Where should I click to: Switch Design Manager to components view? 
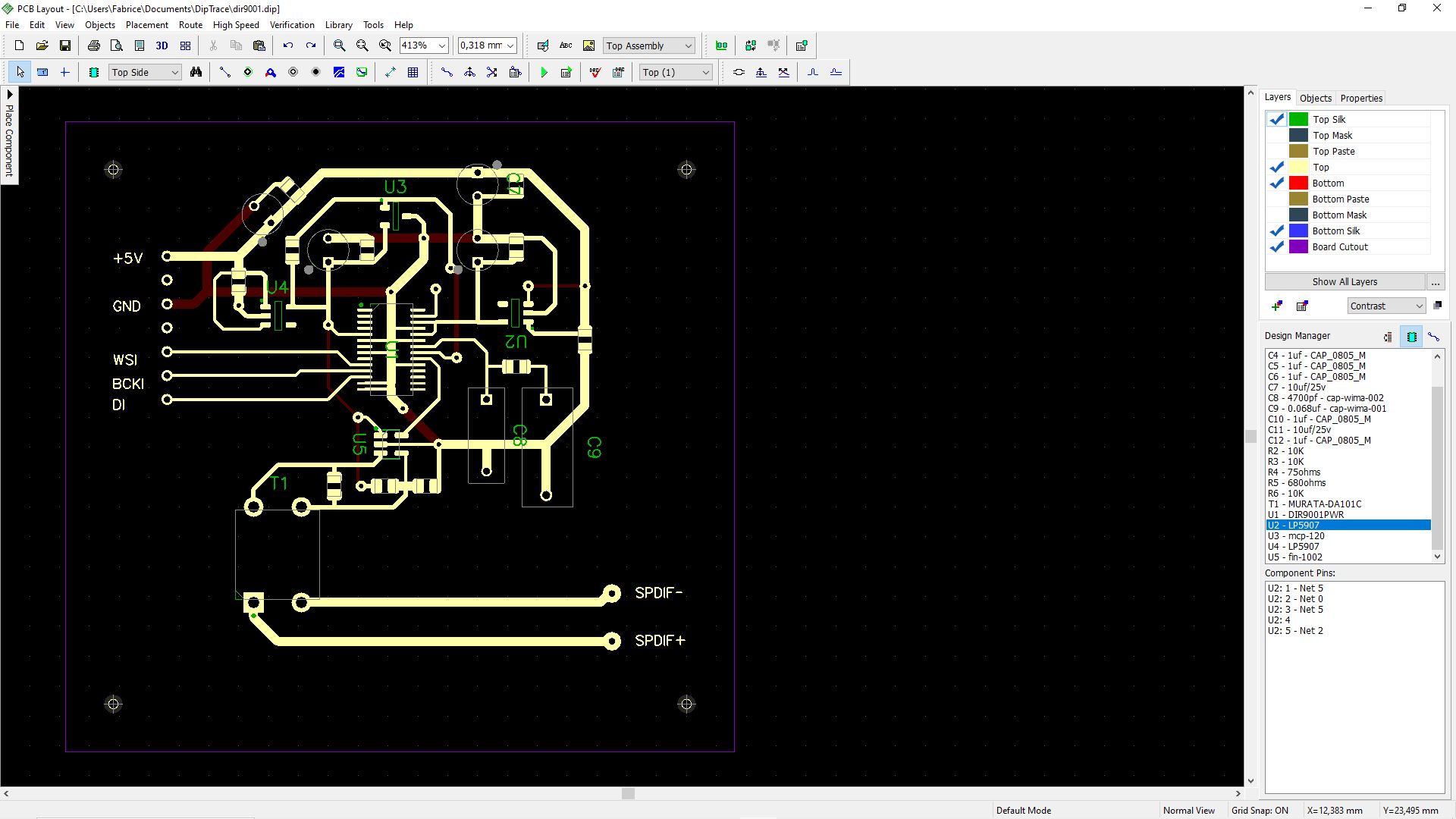click(1412, 336)
